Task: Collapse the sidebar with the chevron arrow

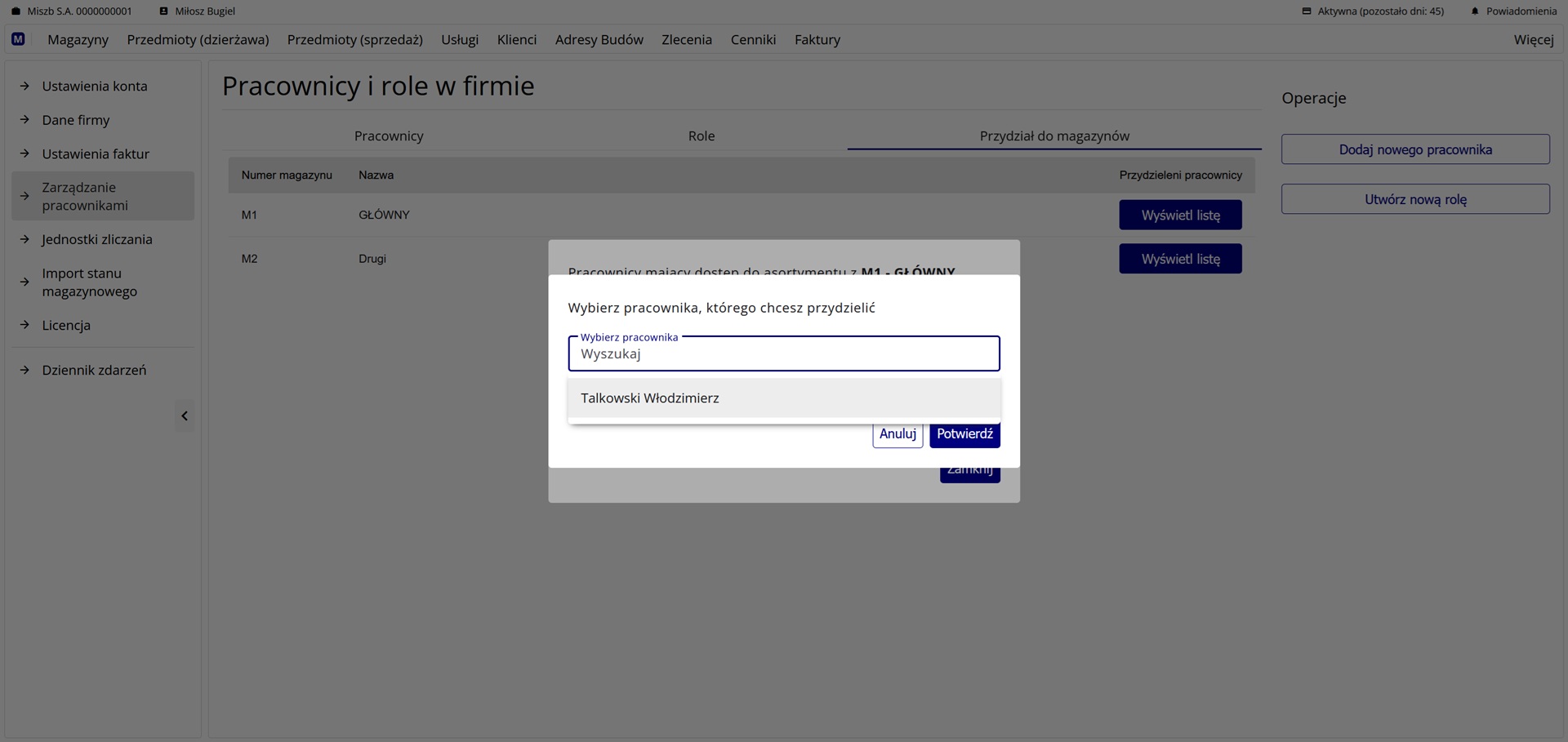Action: [x=185, y=416]
